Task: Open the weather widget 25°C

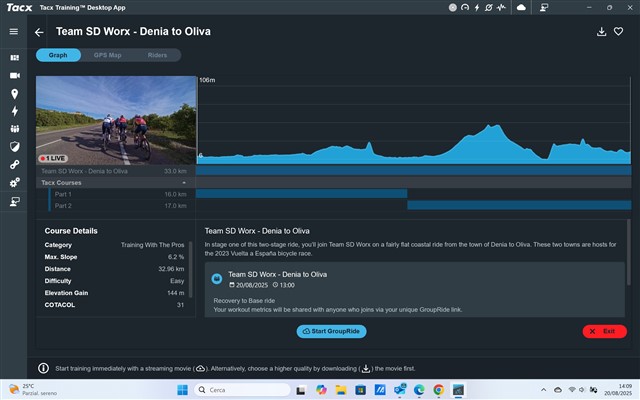Action: (33, 389)
